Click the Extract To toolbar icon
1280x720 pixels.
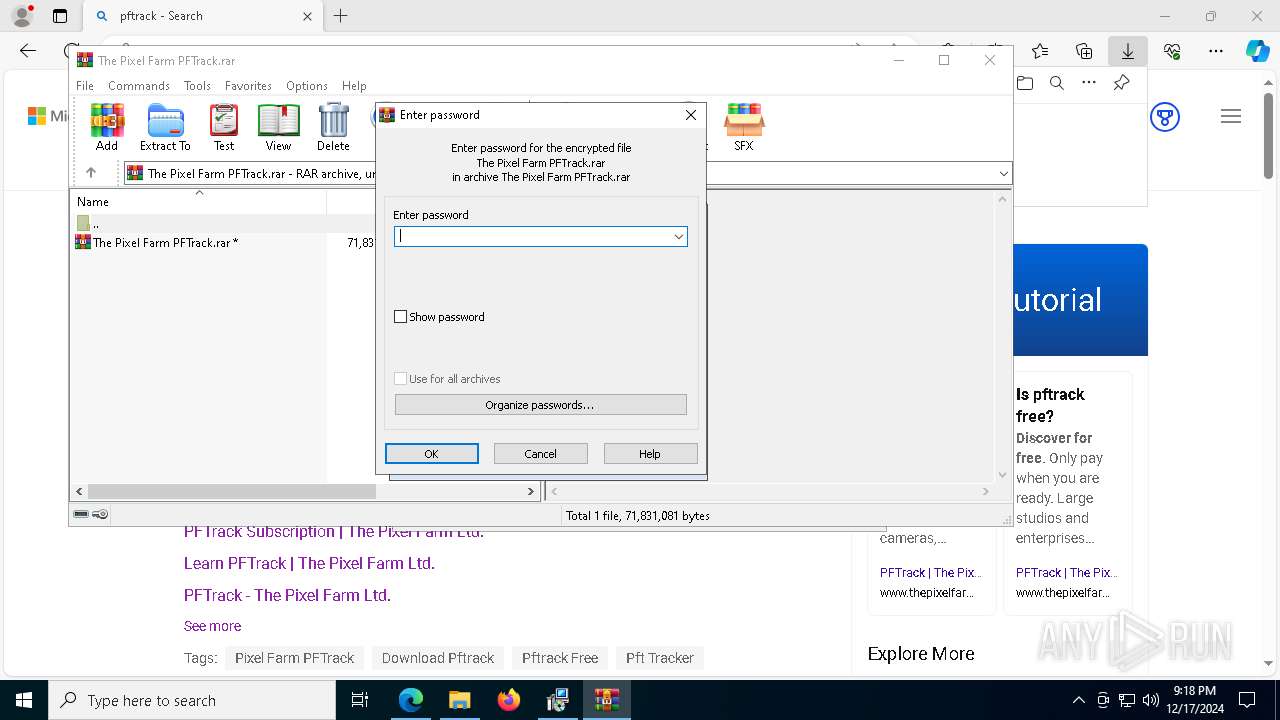165,127
